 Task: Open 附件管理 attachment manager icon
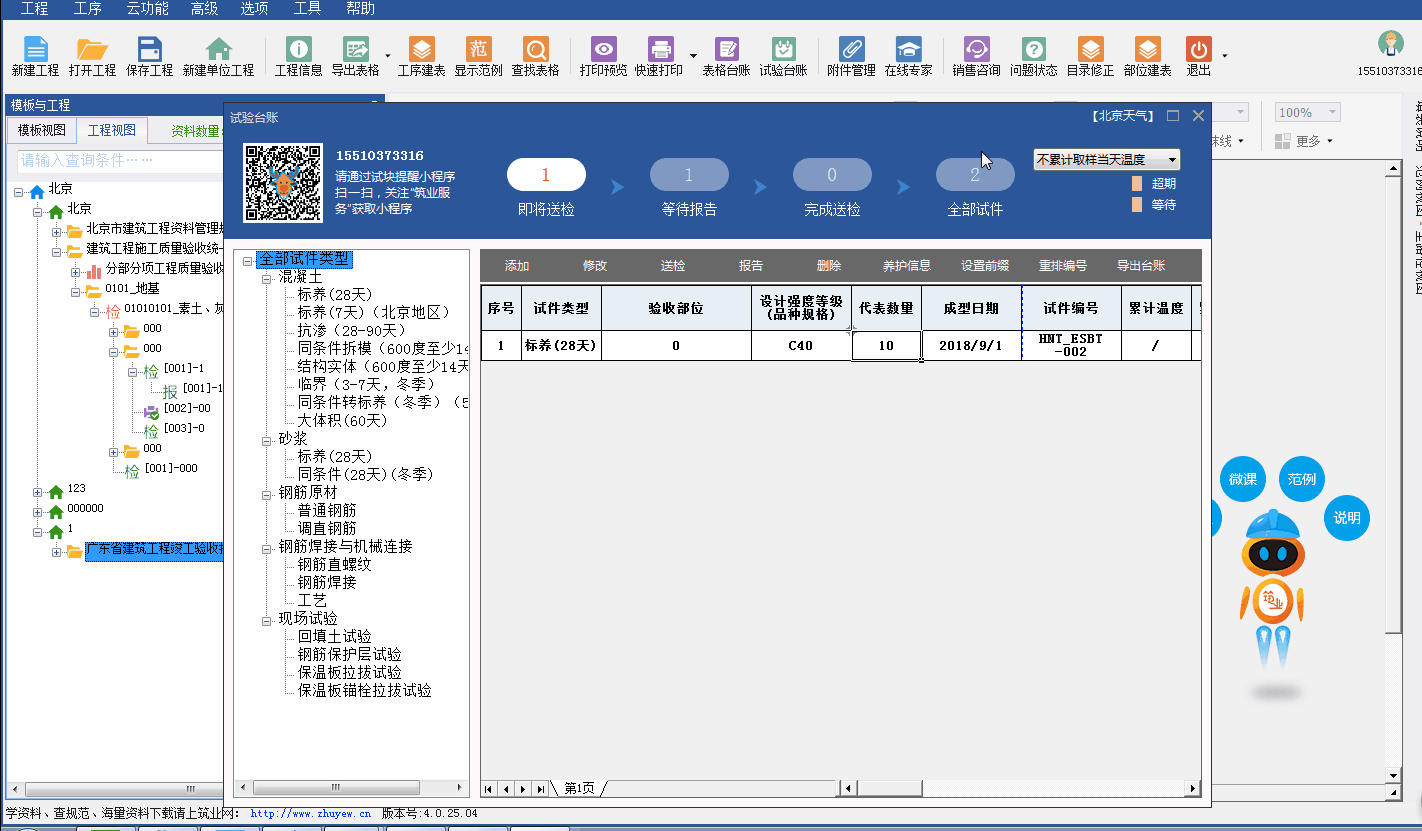click(x=851, y=50)
